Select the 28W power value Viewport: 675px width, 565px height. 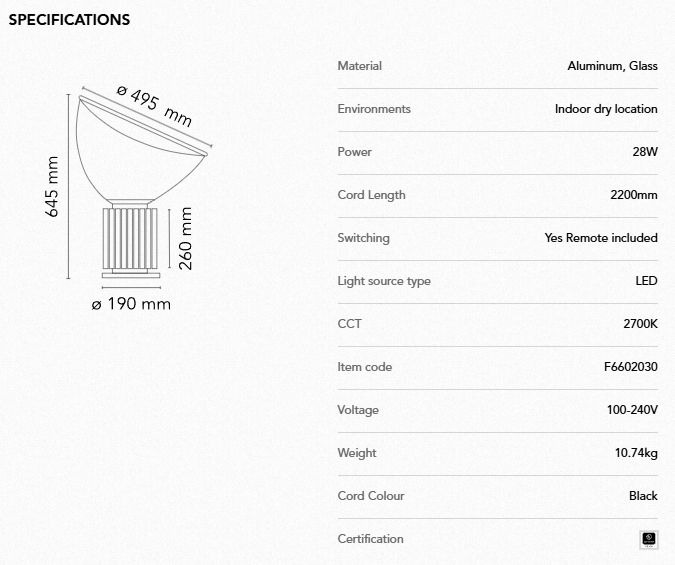pos(645,152)
